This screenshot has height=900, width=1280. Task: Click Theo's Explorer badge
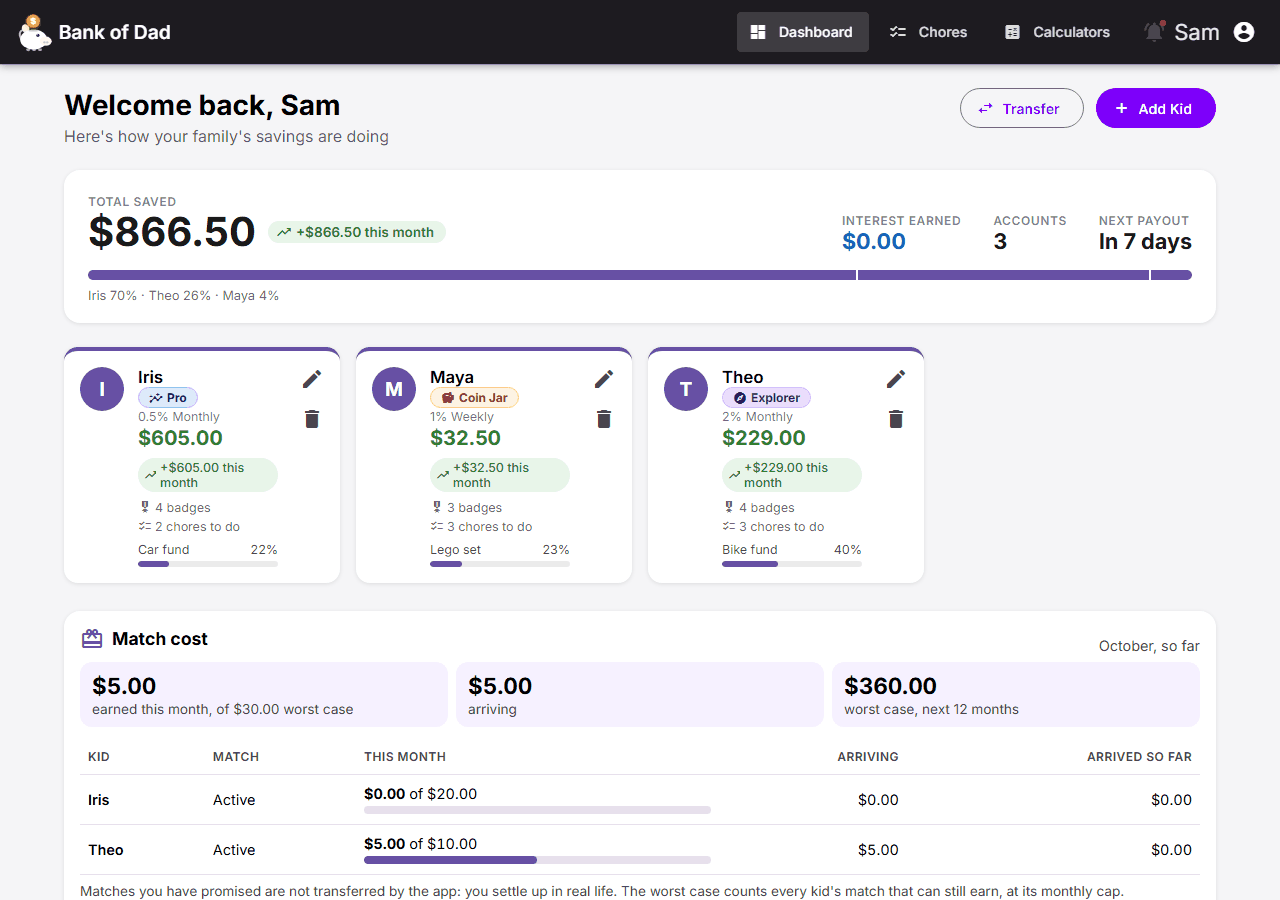766,398
